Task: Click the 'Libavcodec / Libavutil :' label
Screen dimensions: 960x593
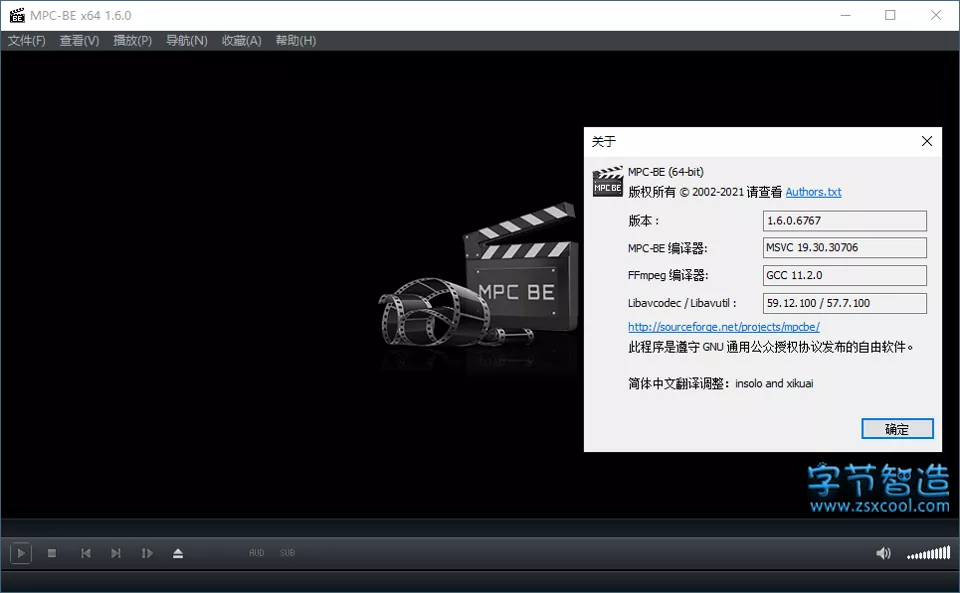Action: [682, 303]
